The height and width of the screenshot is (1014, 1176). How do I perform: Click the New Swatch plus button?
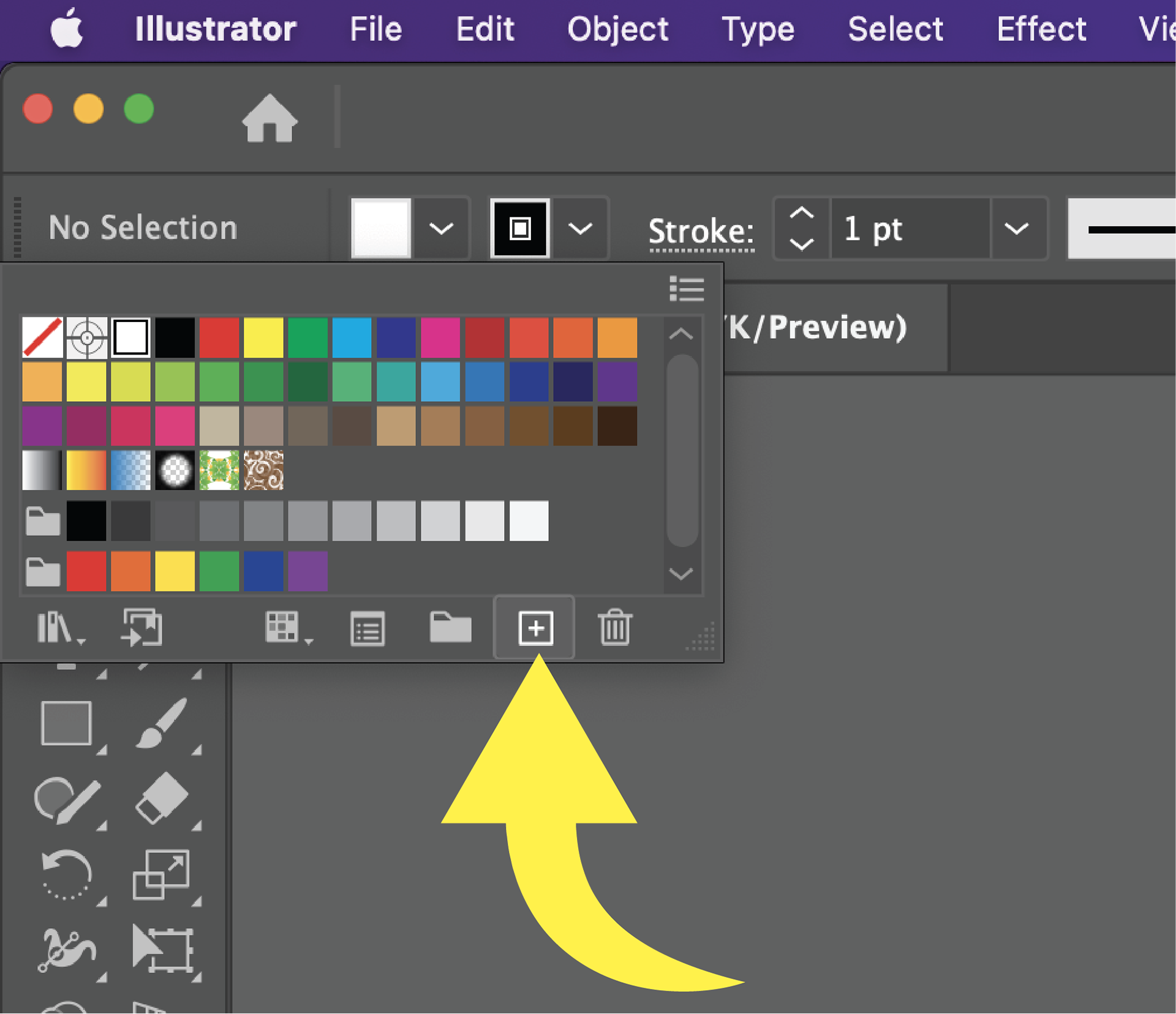(535, 628)
